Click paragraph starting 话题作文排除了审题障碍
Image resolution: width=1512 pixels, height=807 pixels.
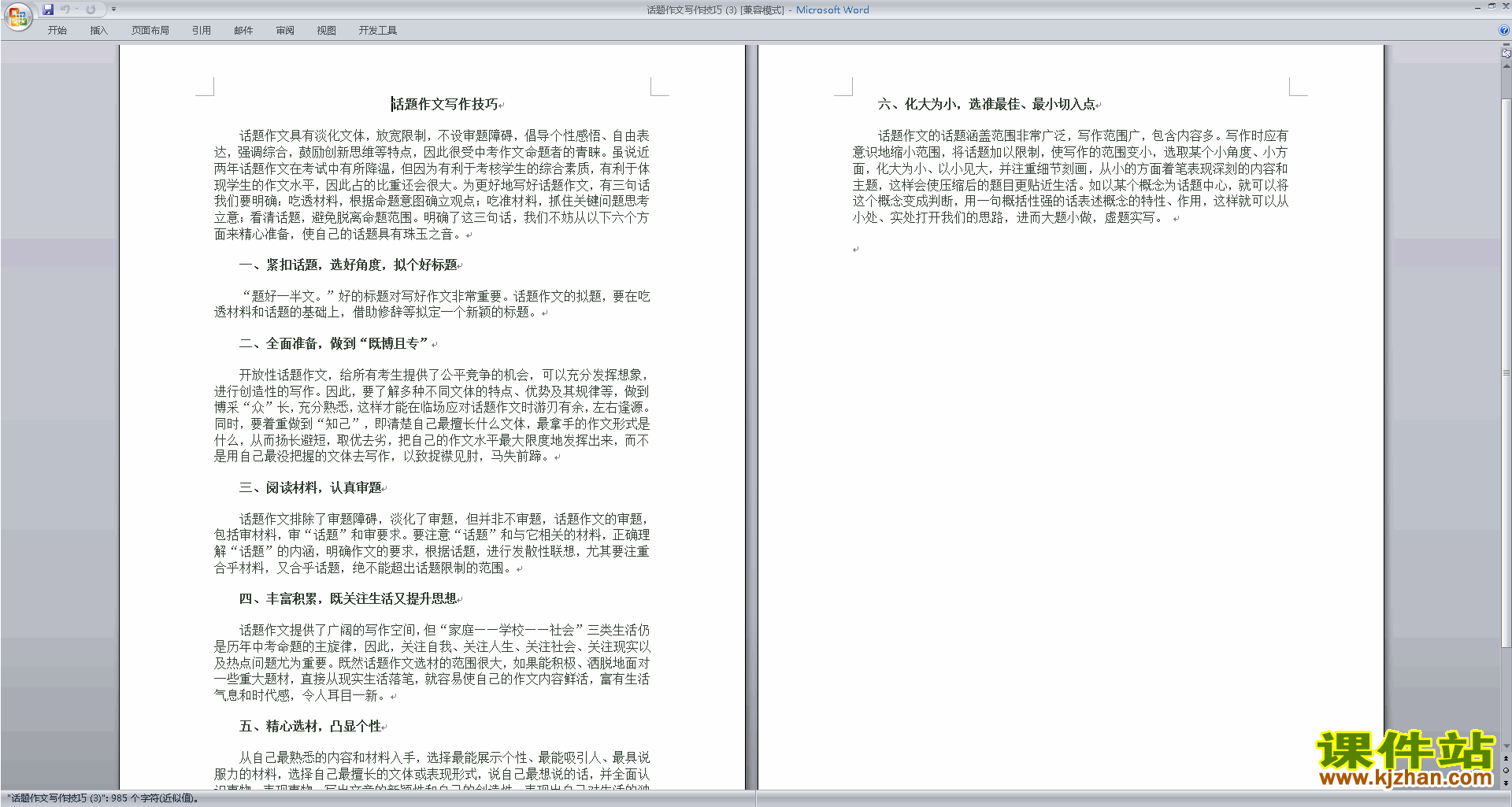click(432, 543)
